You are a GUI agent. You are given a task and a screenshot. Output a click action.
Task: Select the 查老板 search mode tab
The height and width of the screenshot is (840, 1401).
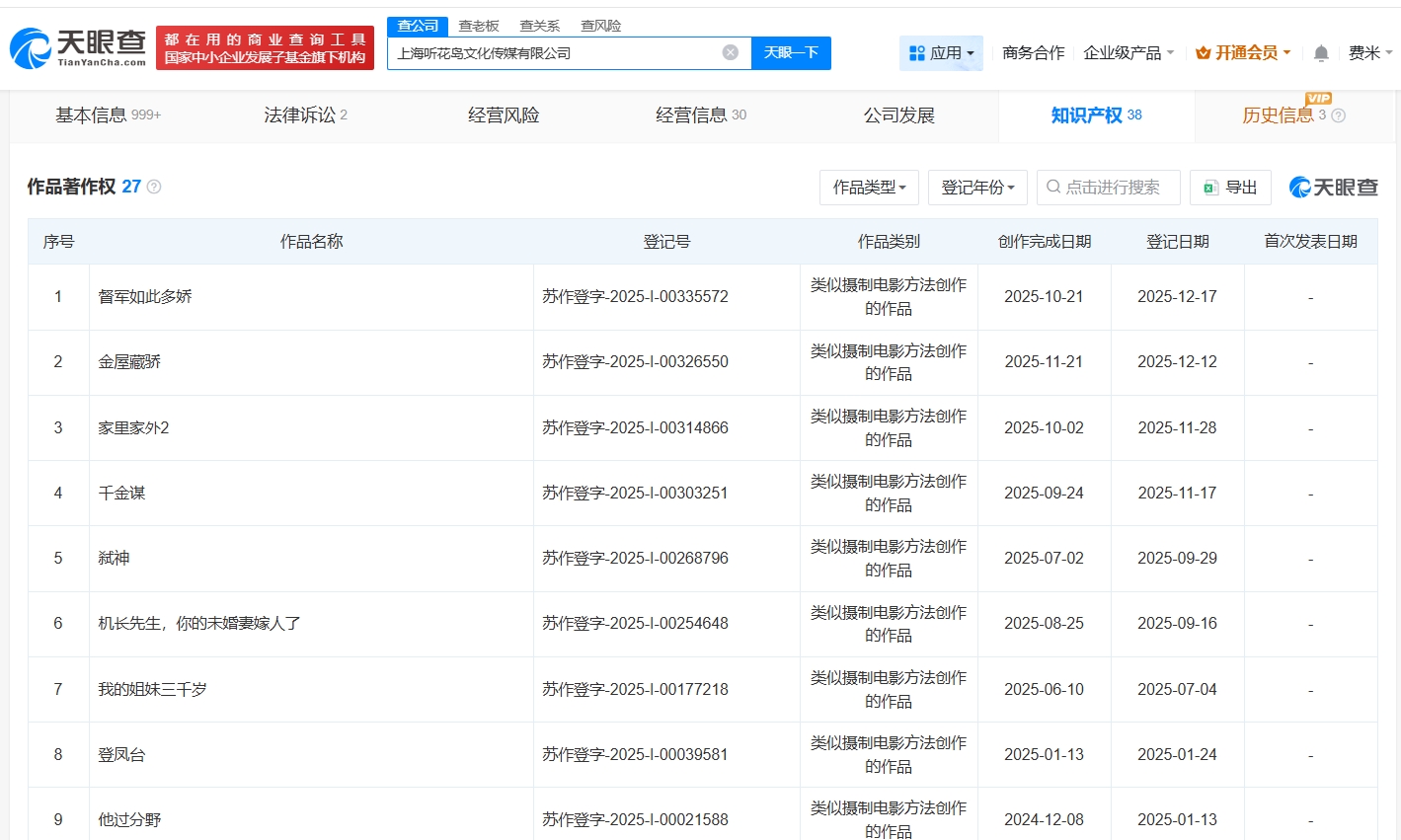(x=479, y=26)
